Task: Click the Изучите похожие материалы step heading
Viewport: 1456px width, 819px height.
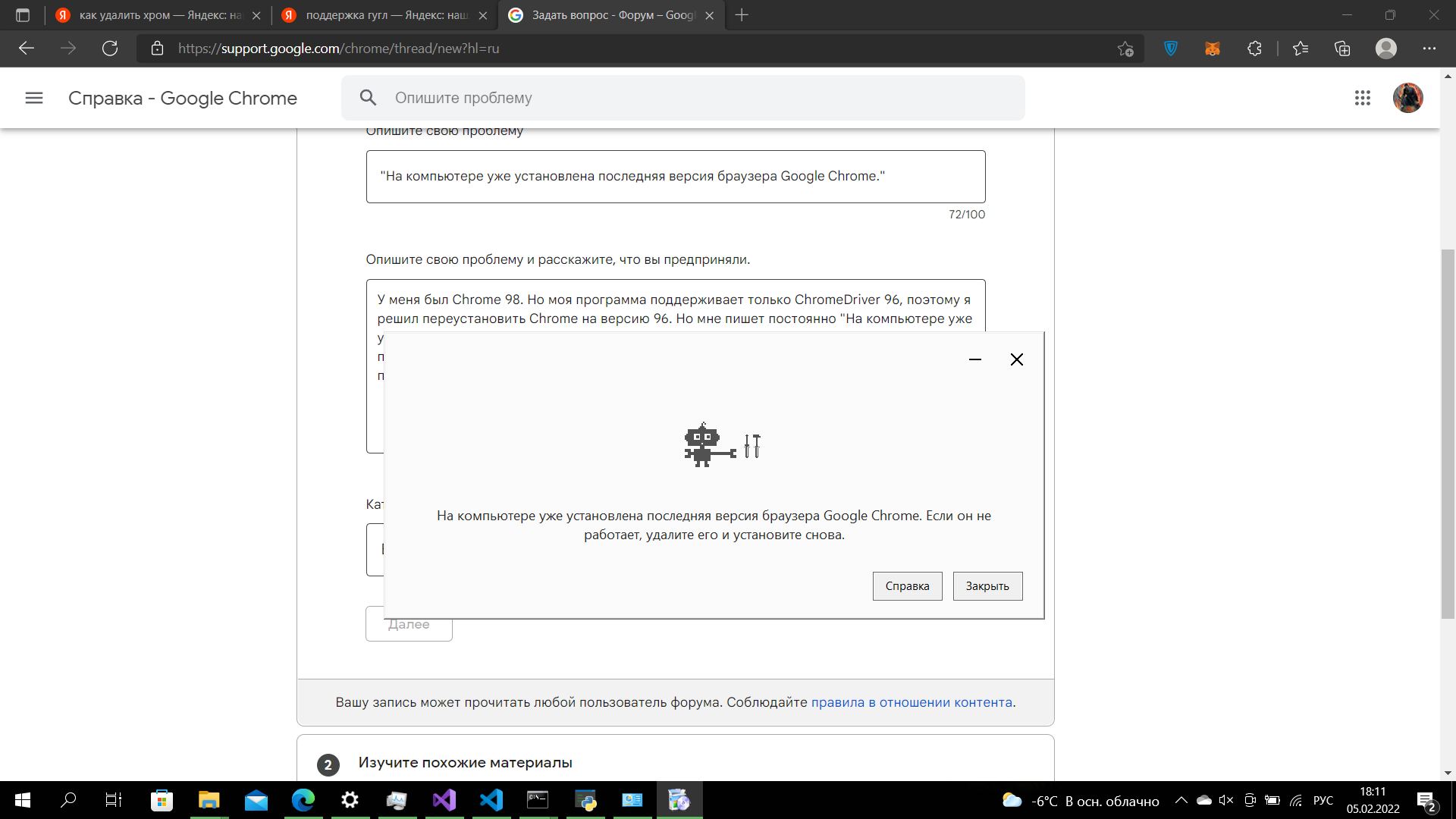Action: pos(465,762)
